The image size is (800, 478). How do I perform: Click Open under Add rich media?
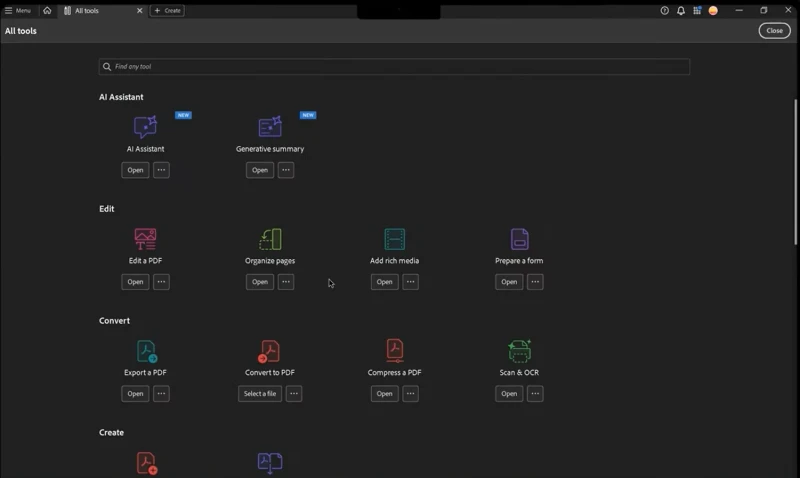pos(384,282)
